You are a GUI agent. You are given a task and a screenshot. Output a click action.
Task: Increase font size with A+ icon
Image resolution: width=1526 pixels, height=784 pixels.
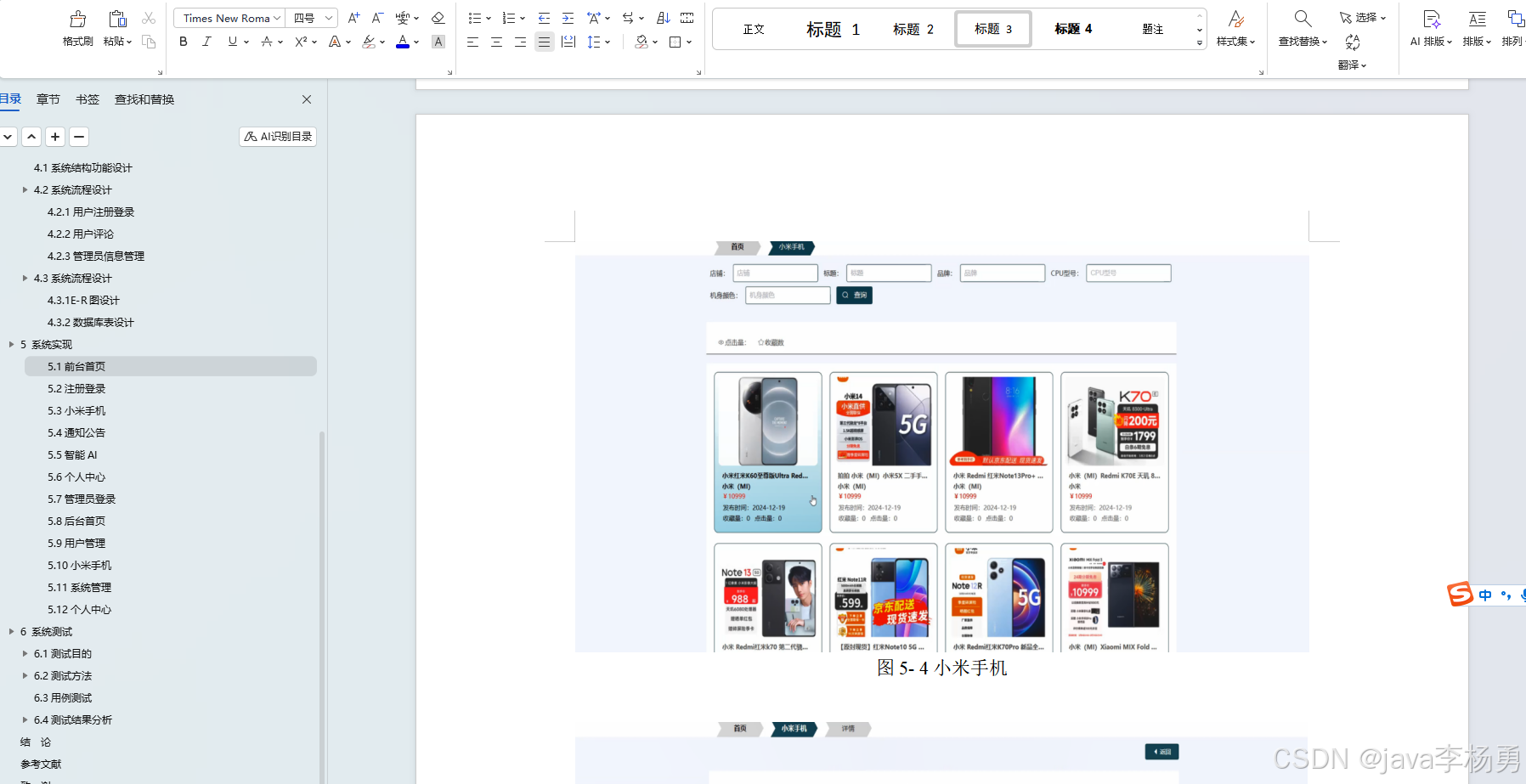coord(354,18)
